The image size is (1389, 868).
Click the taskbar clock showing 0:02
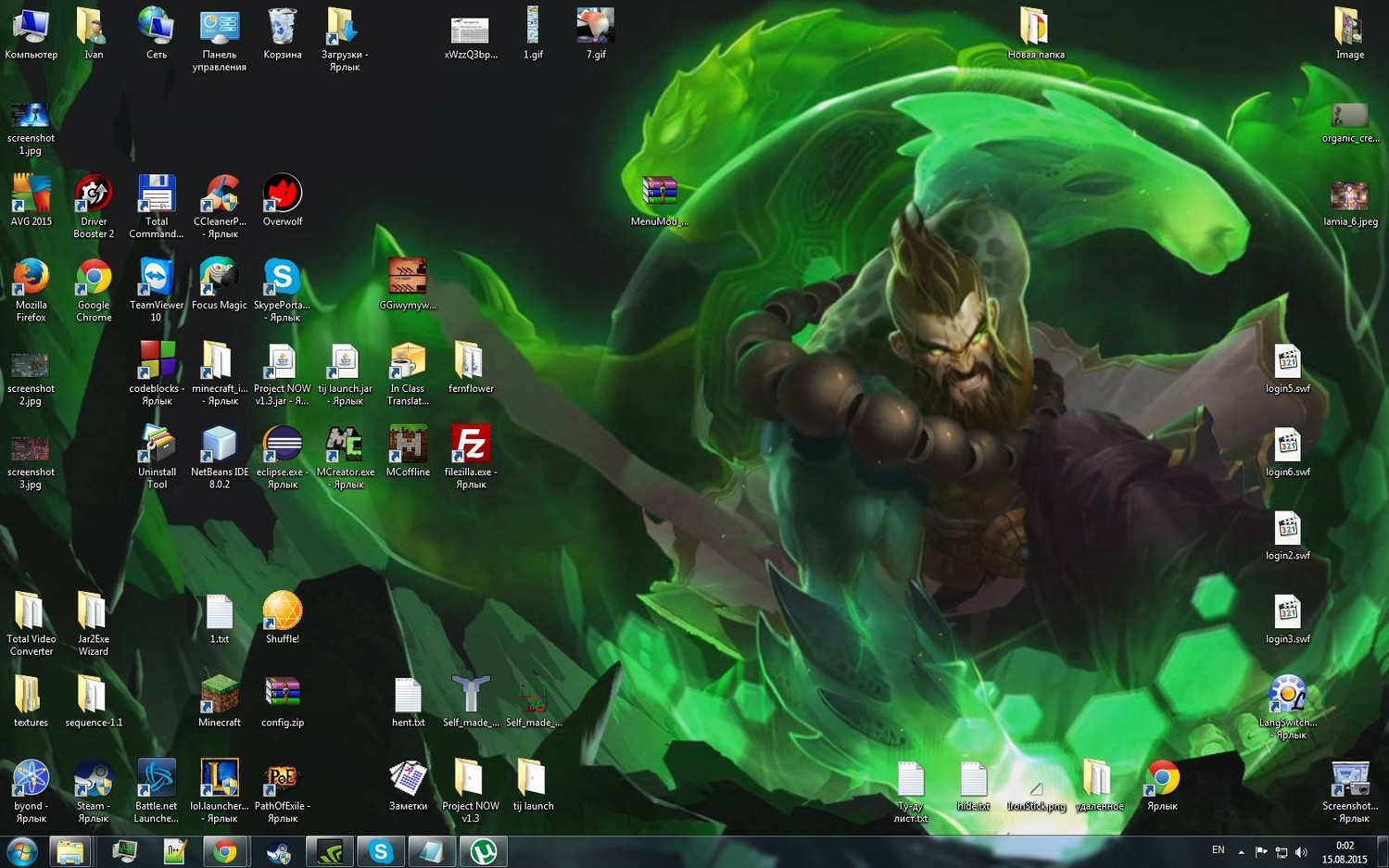point(1345,852)
